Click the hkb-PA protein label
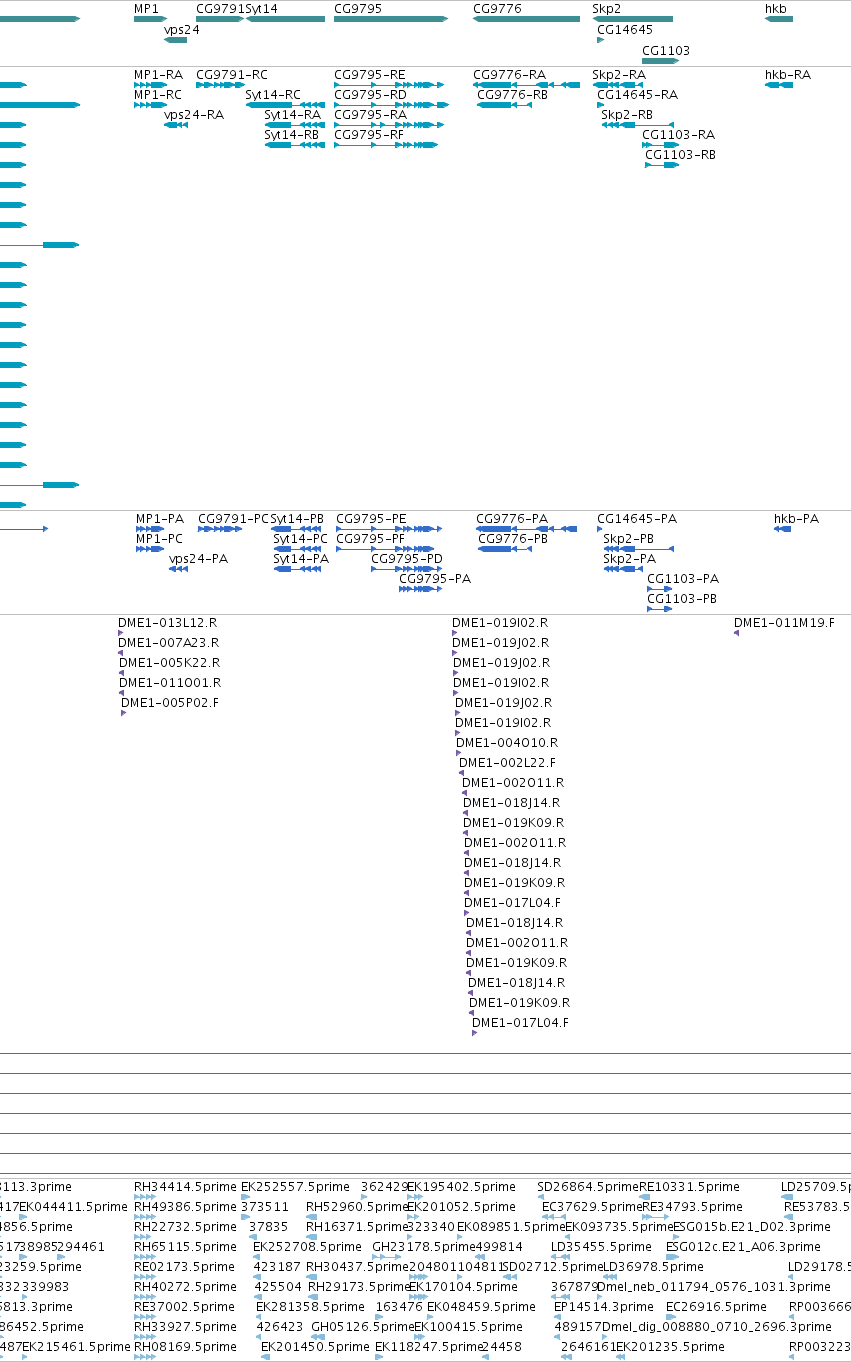Screen dimensions: 851x1362 tap(797, 518)
